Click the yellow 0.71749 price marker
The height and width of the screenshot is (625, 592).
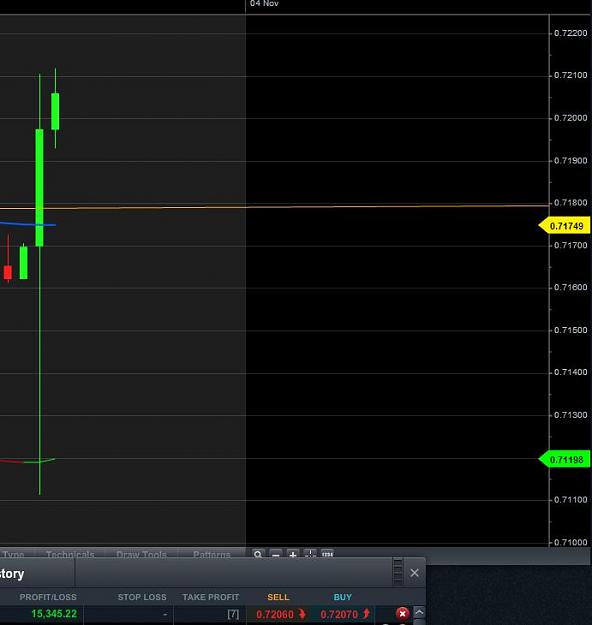pos(564,226)
